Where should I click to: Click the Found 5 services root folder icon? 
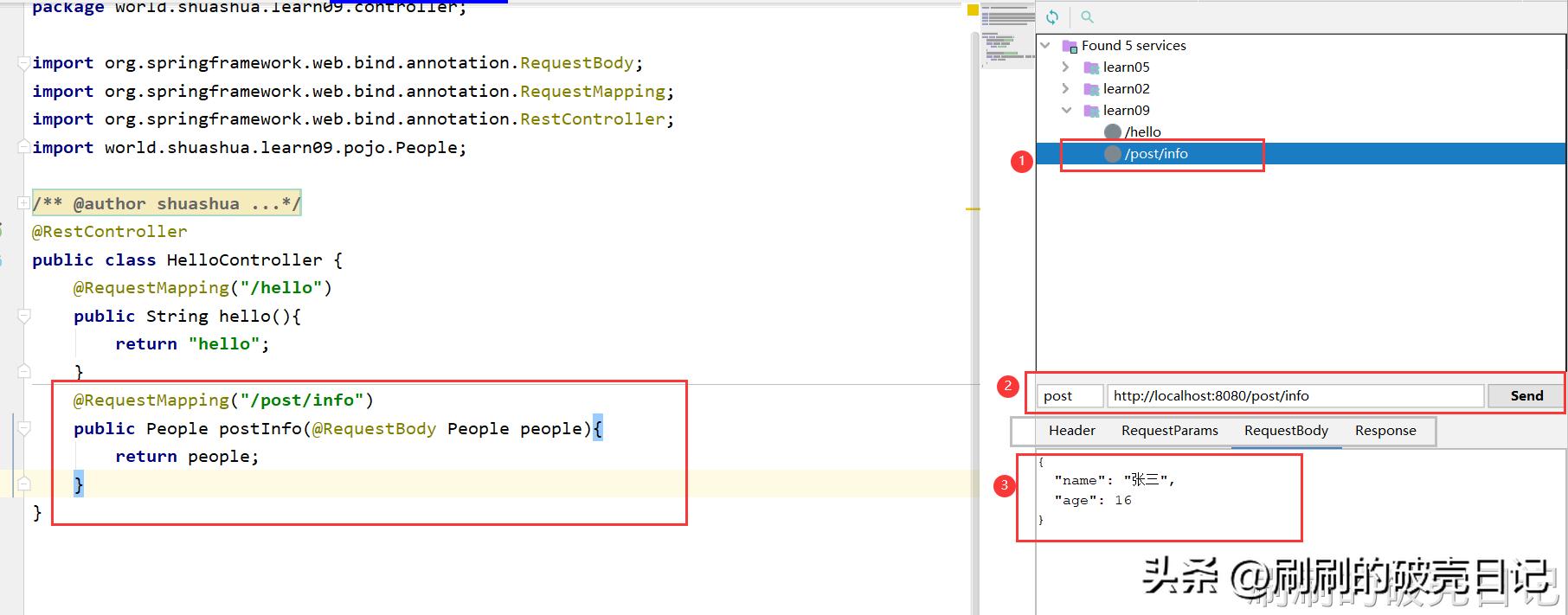[x=1070, y=46]
